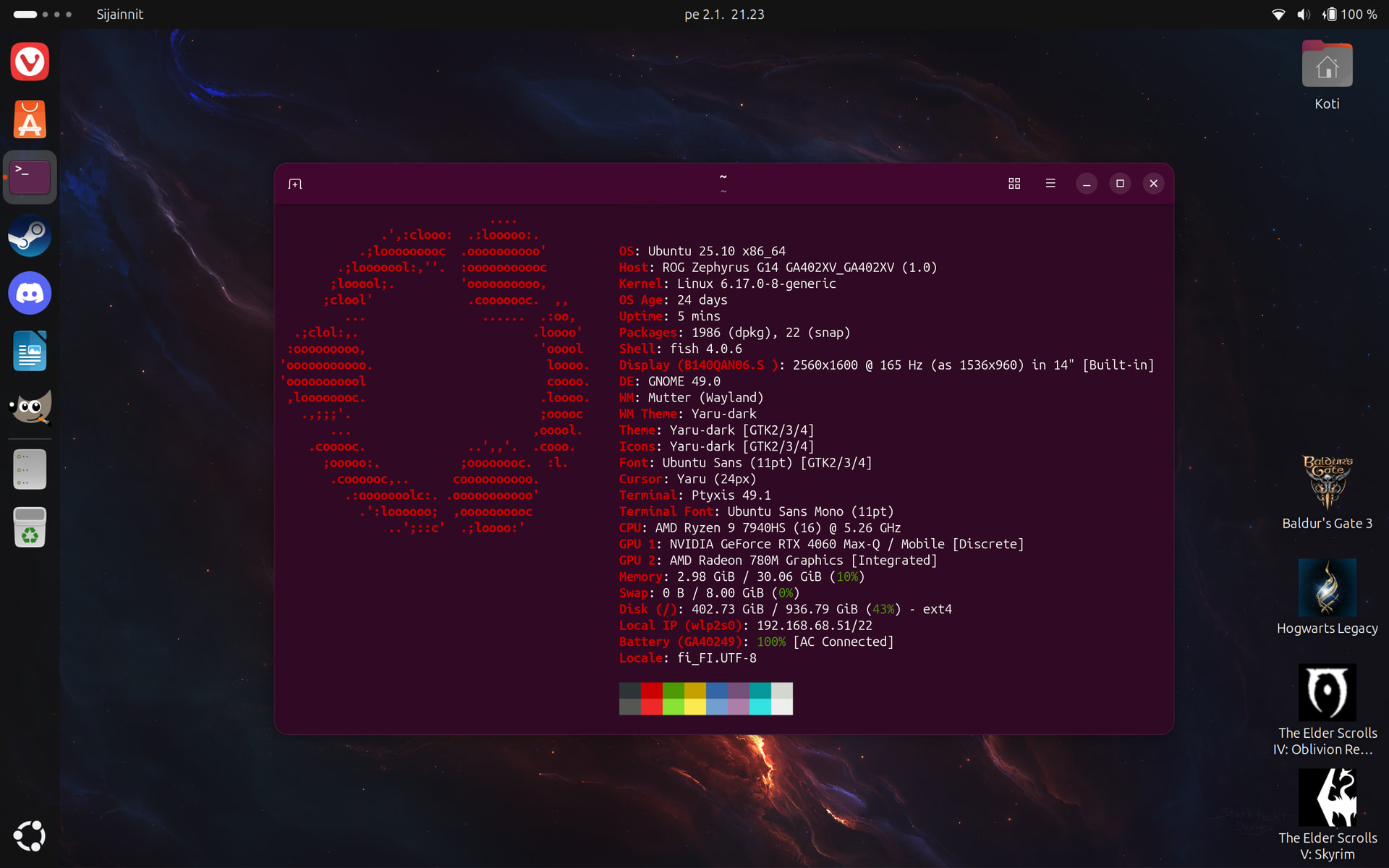Click the red color block in terminal
Viewport: 1389px width, 868px height.
pos(651,691)
